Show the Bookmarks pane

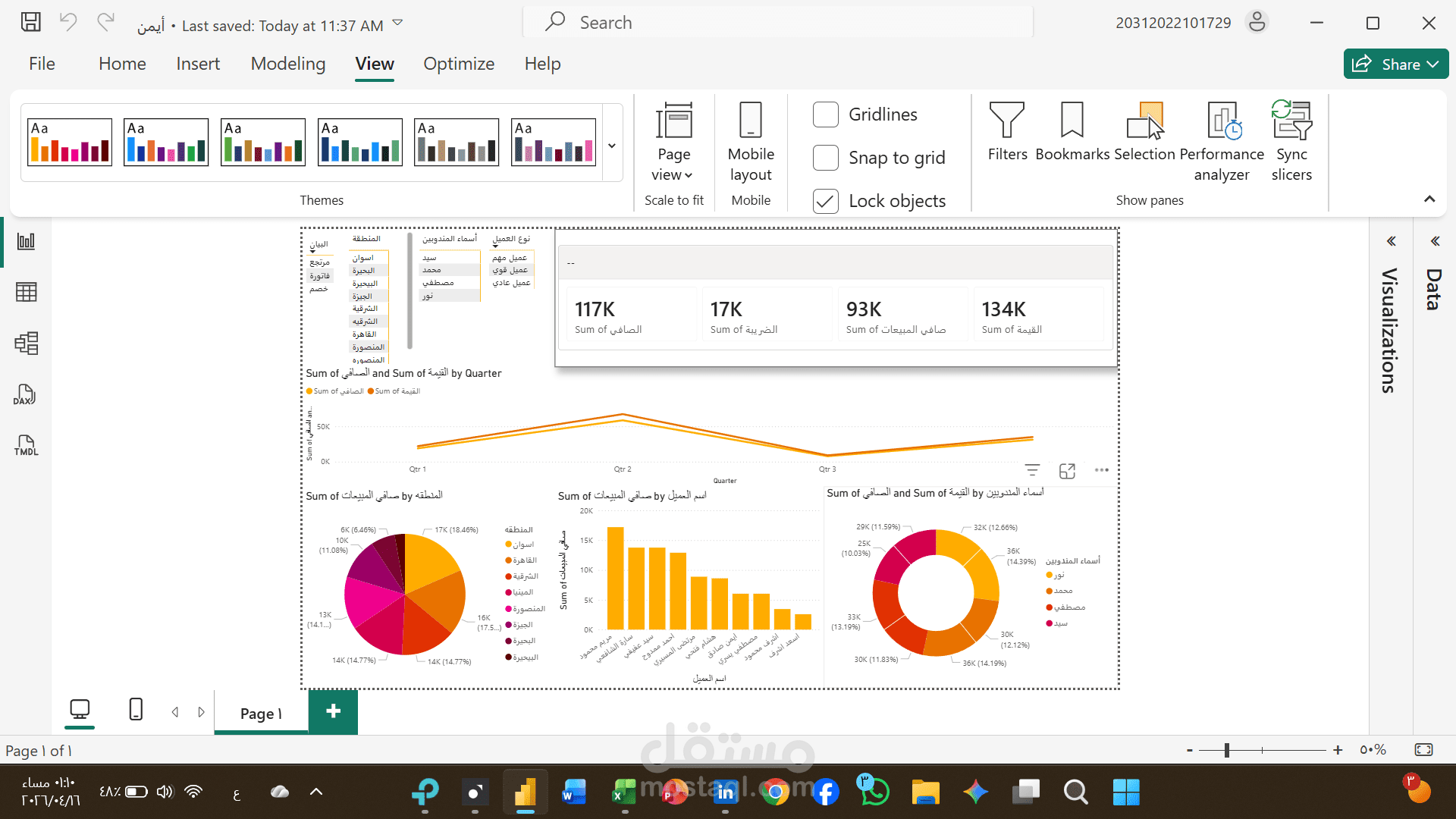click(x=1072, y=132)
